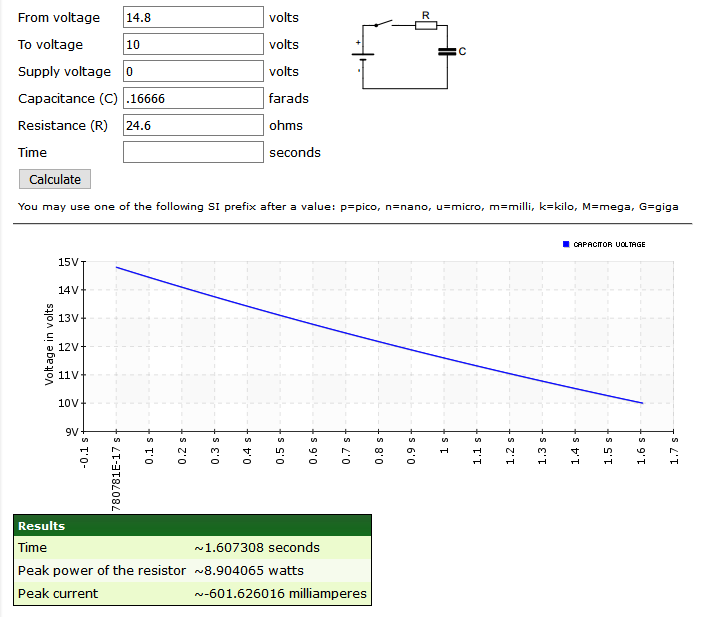Image resolution: width=704 pixels, height=617 pixels.
Task: Click the Peak power of the resistor value
Action: (248, 571)
